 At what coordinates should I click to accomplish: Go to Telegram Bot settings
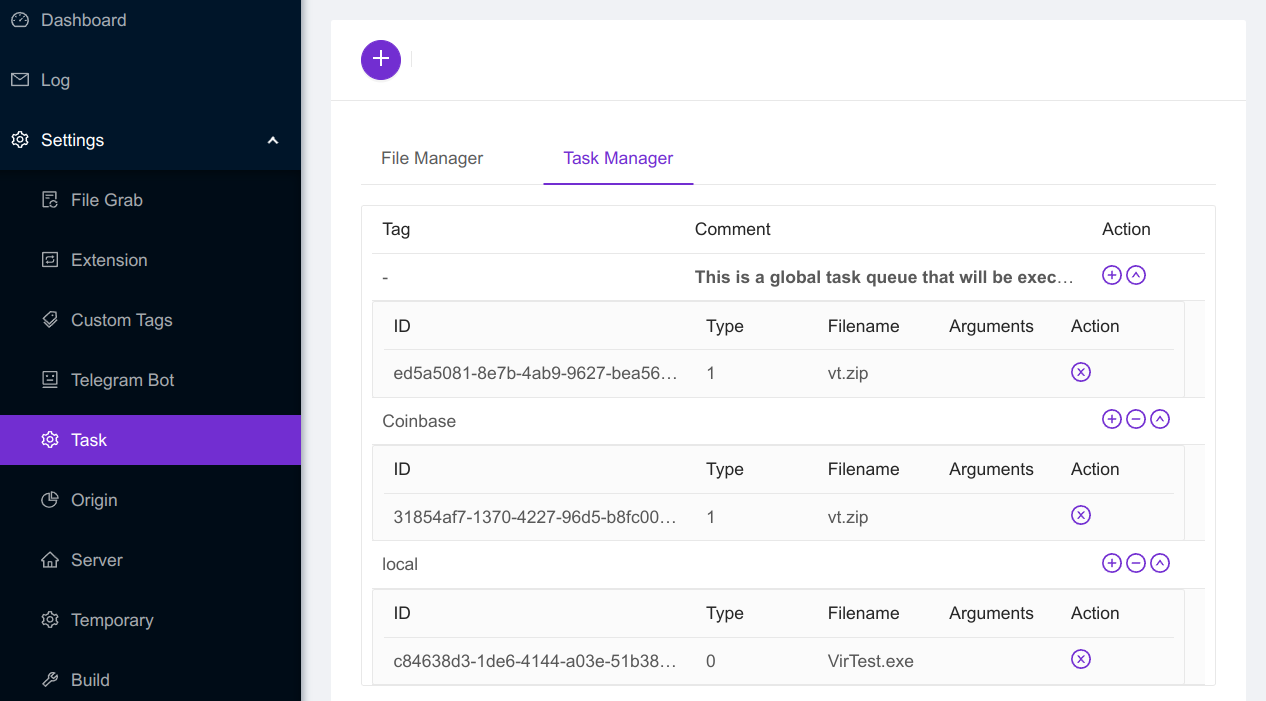(122, 380)
